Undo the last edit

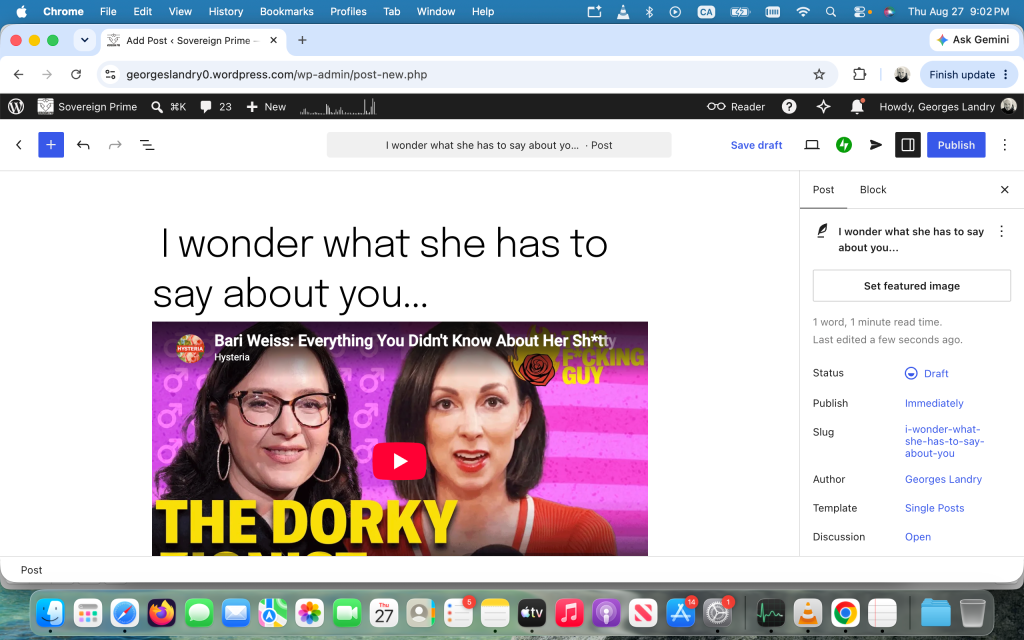tap(83, 145)
